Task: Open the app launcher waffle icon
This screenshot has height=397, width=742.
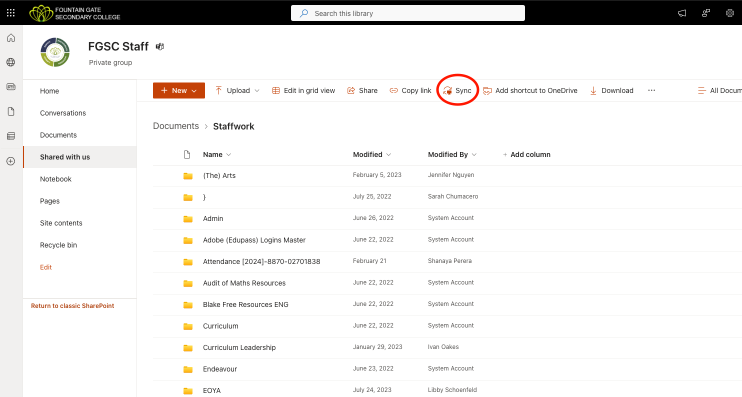Action: [x=10, y=13]
